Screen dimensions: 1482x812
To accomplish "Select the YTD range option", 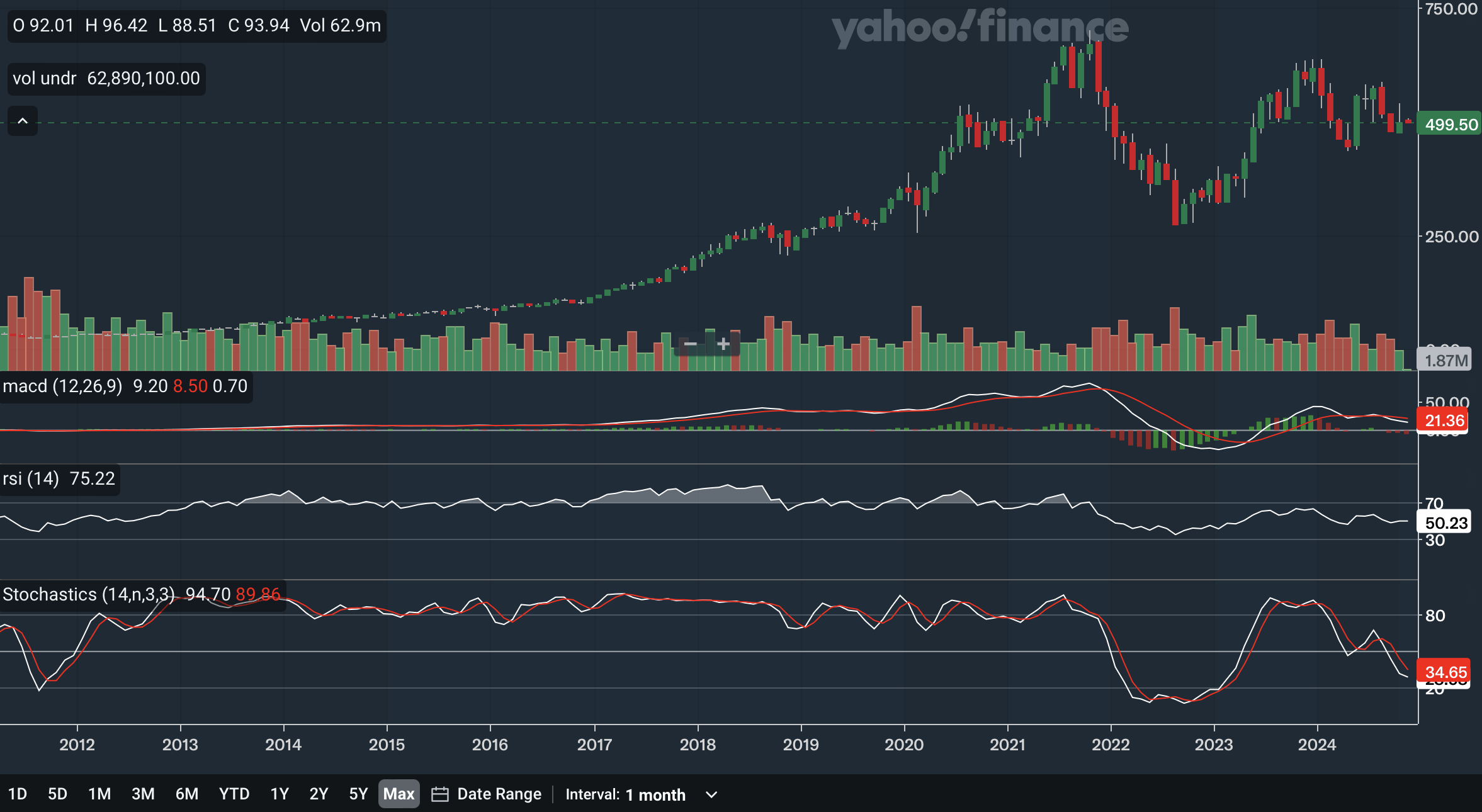I will tap(234, 794).
